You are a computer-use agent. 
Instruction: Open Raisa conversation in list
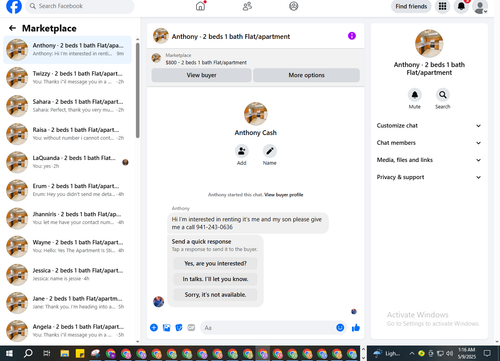[x=67, y=134]
